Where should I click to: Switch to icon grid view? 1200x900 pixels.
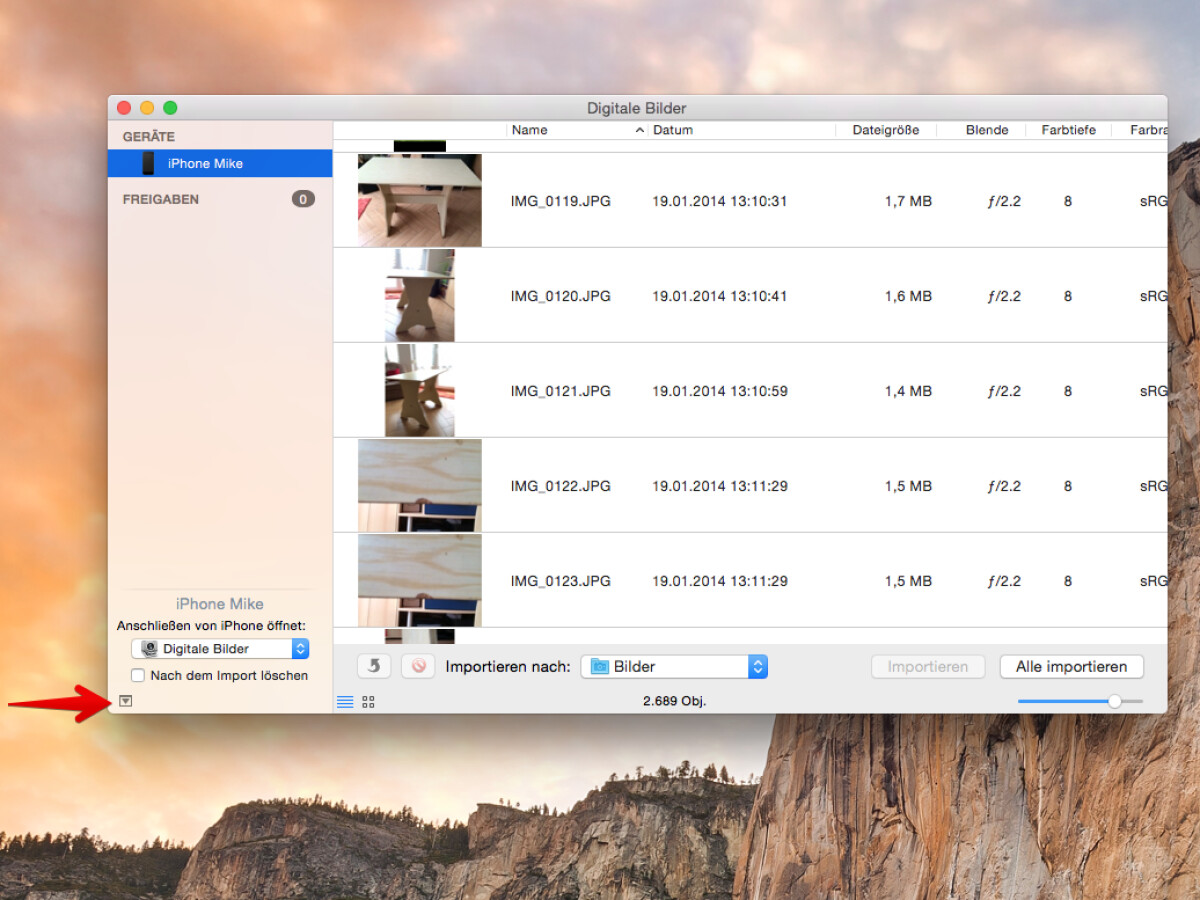(368, 702)
